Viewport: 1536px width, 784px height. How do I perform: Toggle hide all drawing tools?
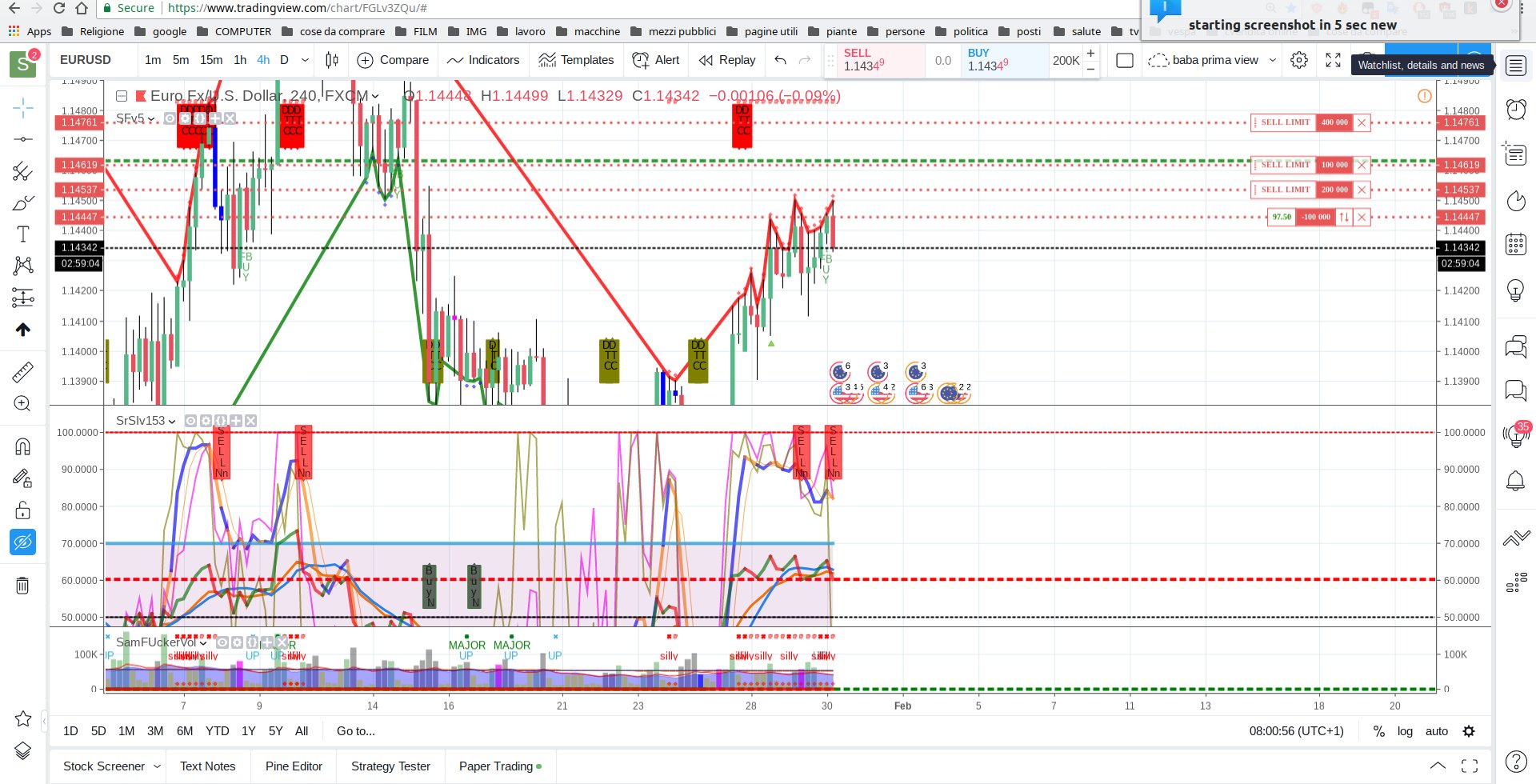pos(23,542)
